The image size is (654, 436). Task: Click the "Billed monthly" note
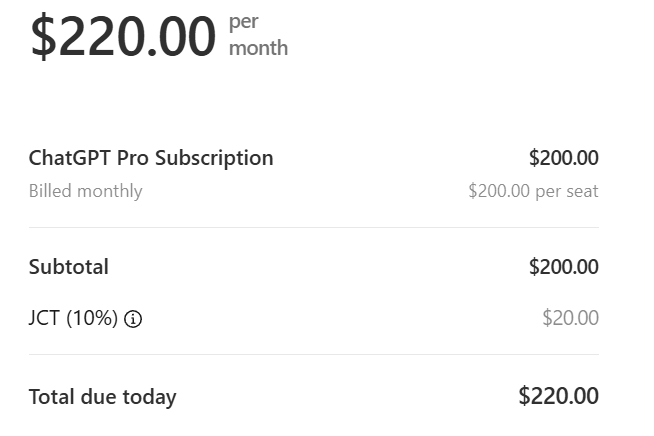click(86, 191)
